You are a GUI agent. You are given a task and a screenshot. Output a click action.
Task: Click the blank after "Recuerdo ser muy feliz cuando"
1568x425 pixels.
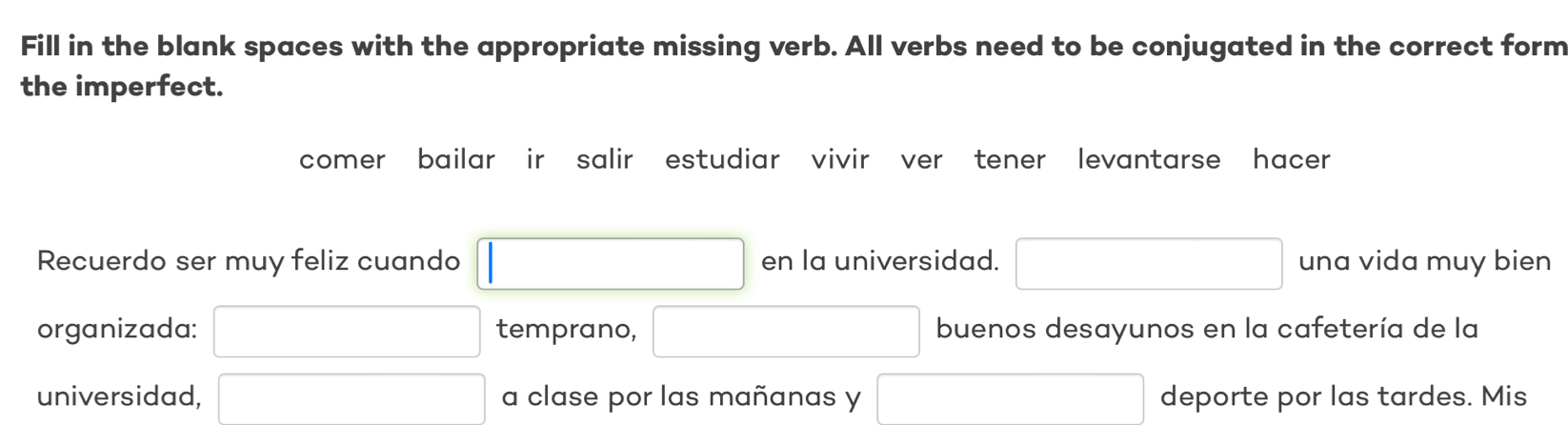(611, 264)
